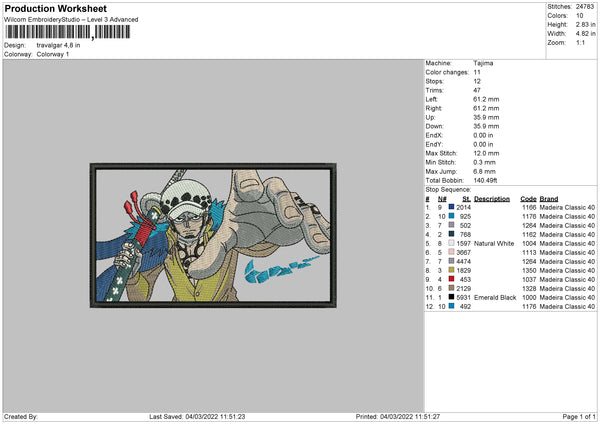Viewport: 600px width, 424px height.
Task: Click the thread code '1000'
Action: [x=529, y=297]
